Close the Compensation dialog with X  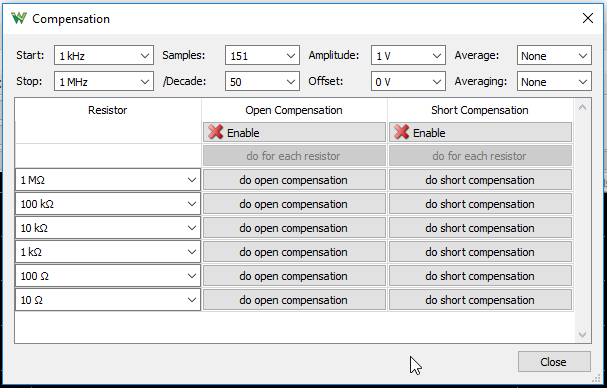[588, 18]
